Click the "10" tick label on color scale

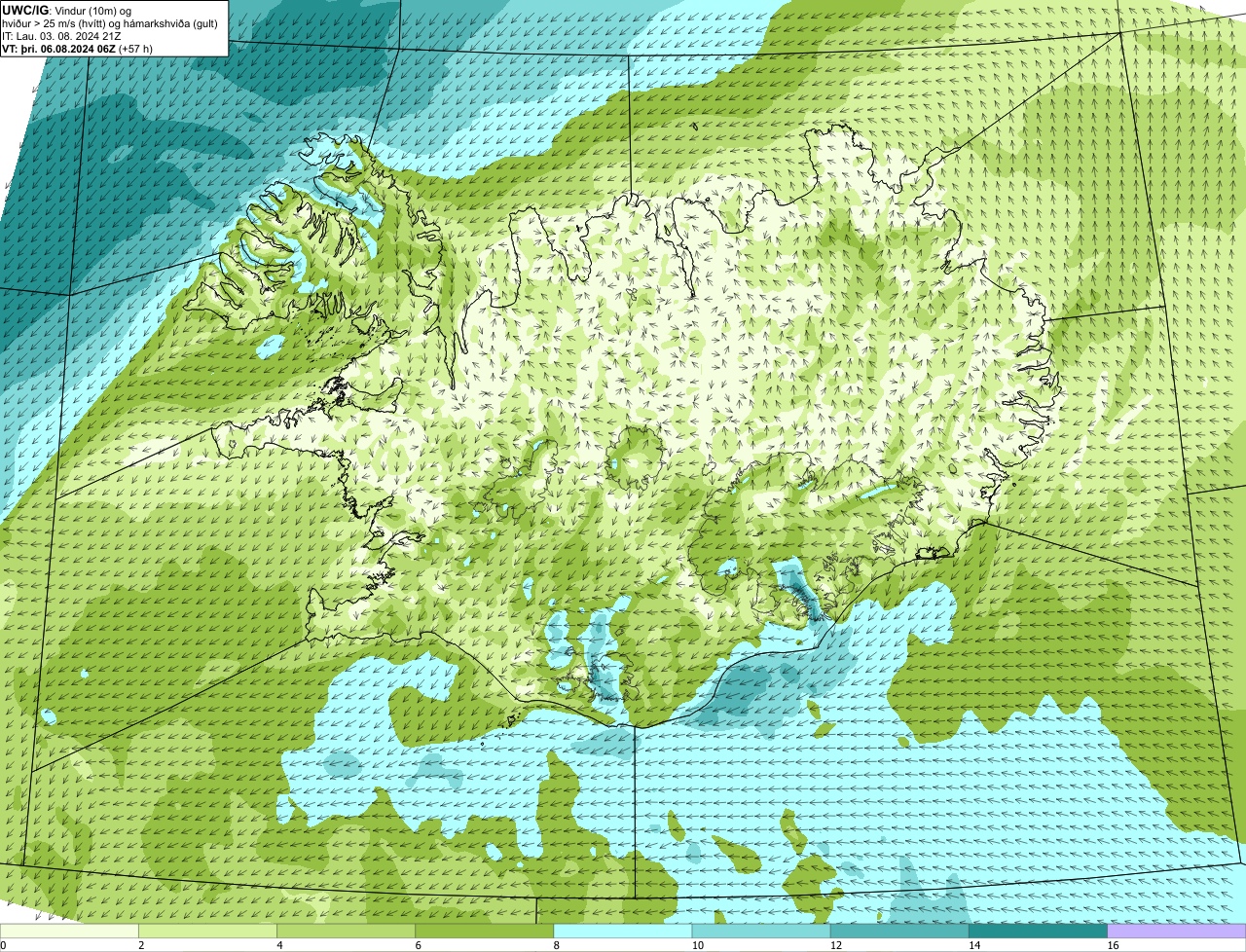pyautogui.click(x=697, y=945)
